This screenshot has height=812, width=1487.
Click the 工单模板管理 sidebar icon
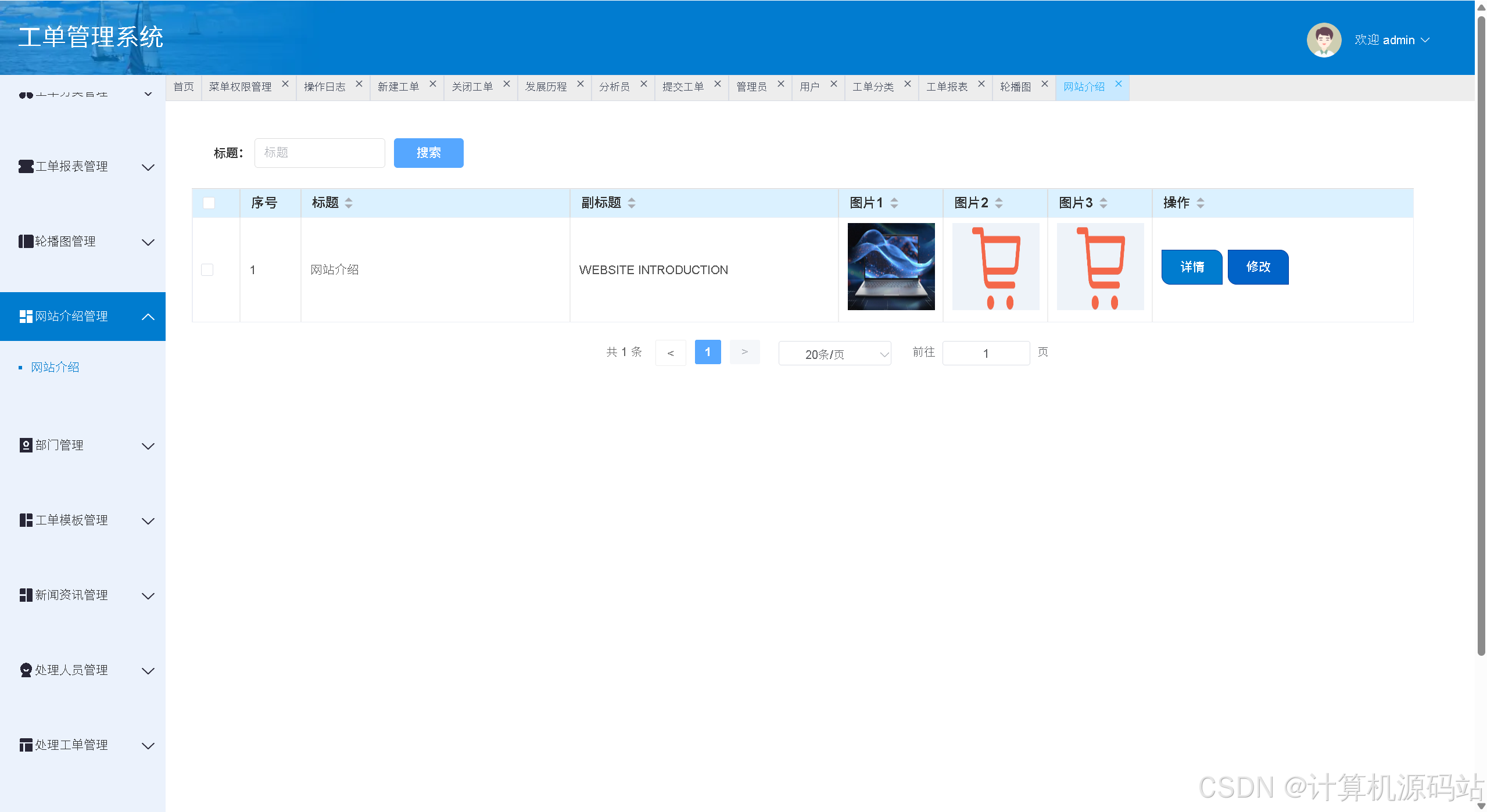[26, 520]
